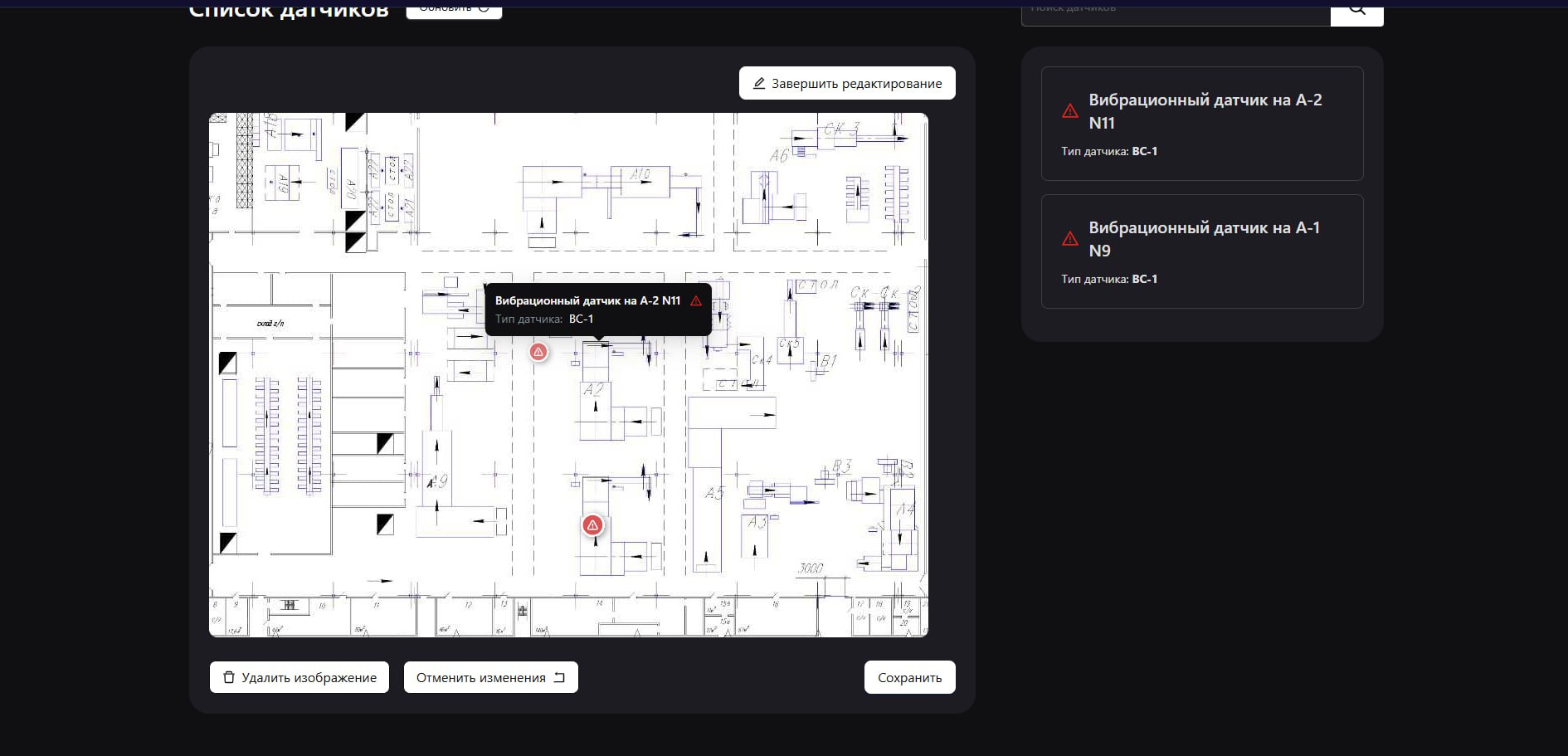The width and height of the screenshot is (1568, 756).
Task: Click the BC-1 type value in the tooltip
Action: [x=581, y=319]
